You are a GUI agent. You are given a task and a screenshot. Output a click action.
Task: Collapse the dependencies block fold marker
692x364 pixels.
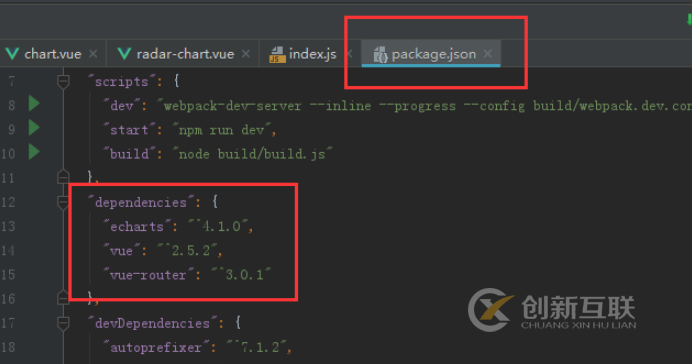pos(63,202)
